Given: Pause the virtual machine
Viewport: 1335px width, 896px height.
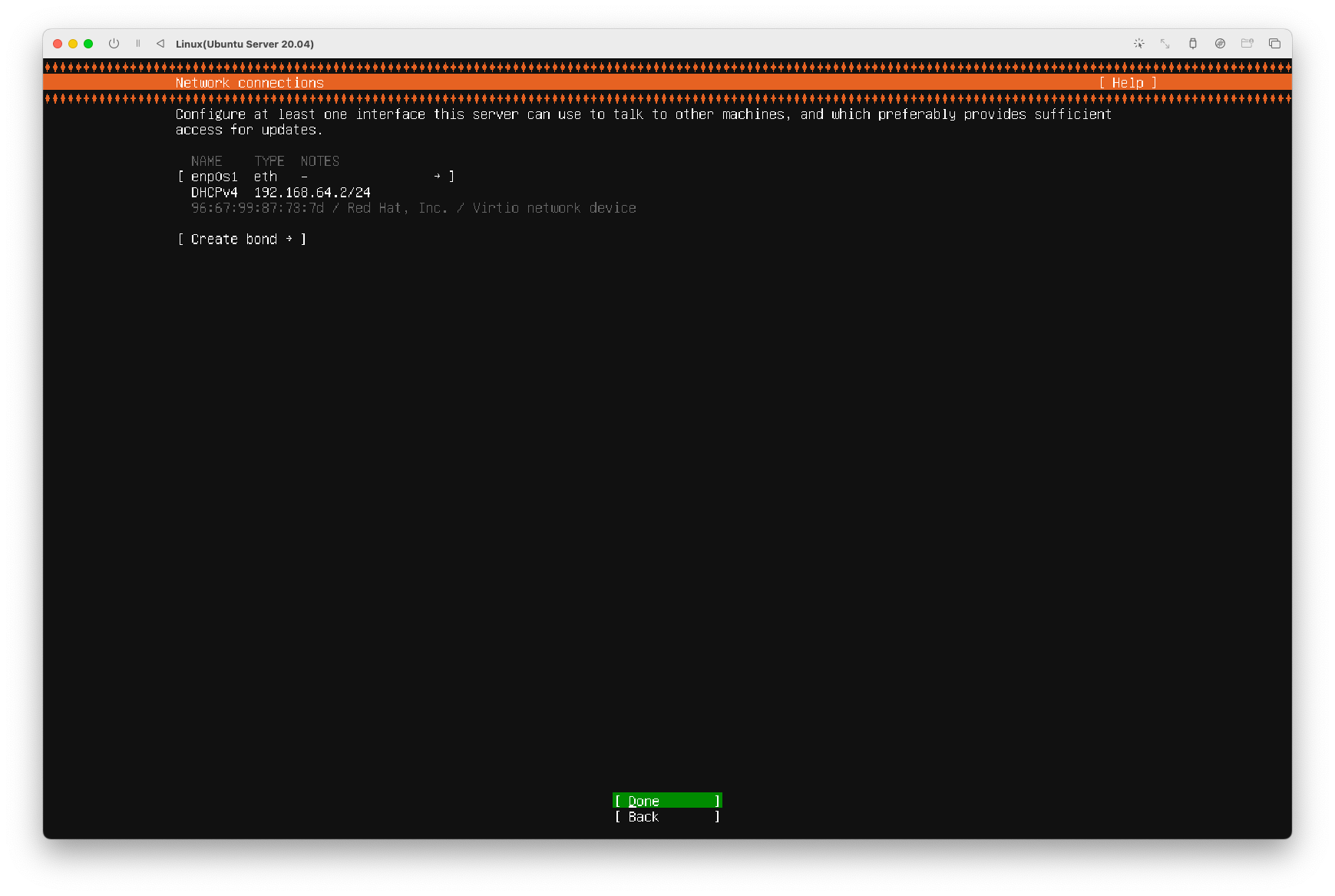Looking at the screenshot, I should (138, 44).
